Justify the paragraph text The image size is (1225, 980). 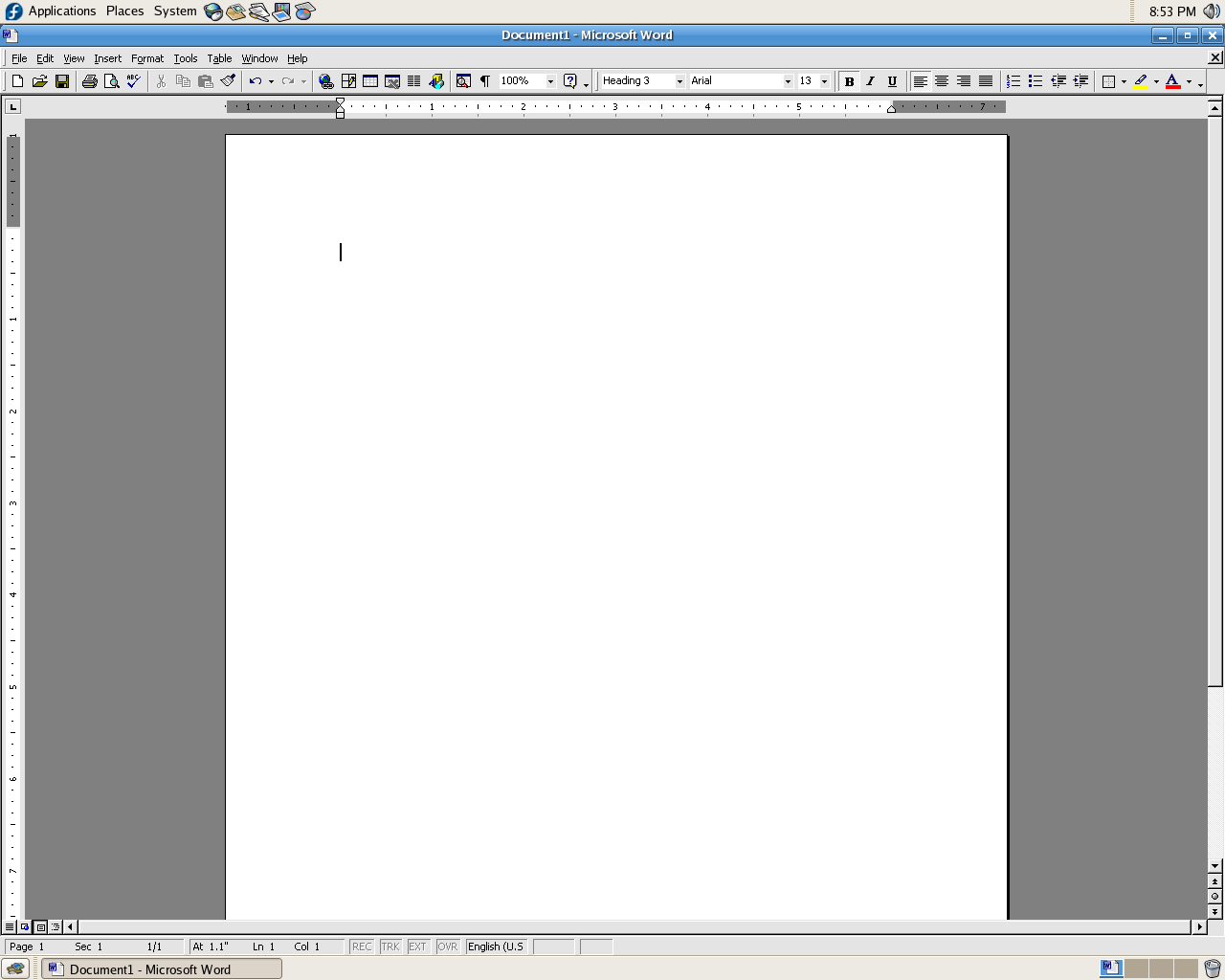[x=986, y=81]
